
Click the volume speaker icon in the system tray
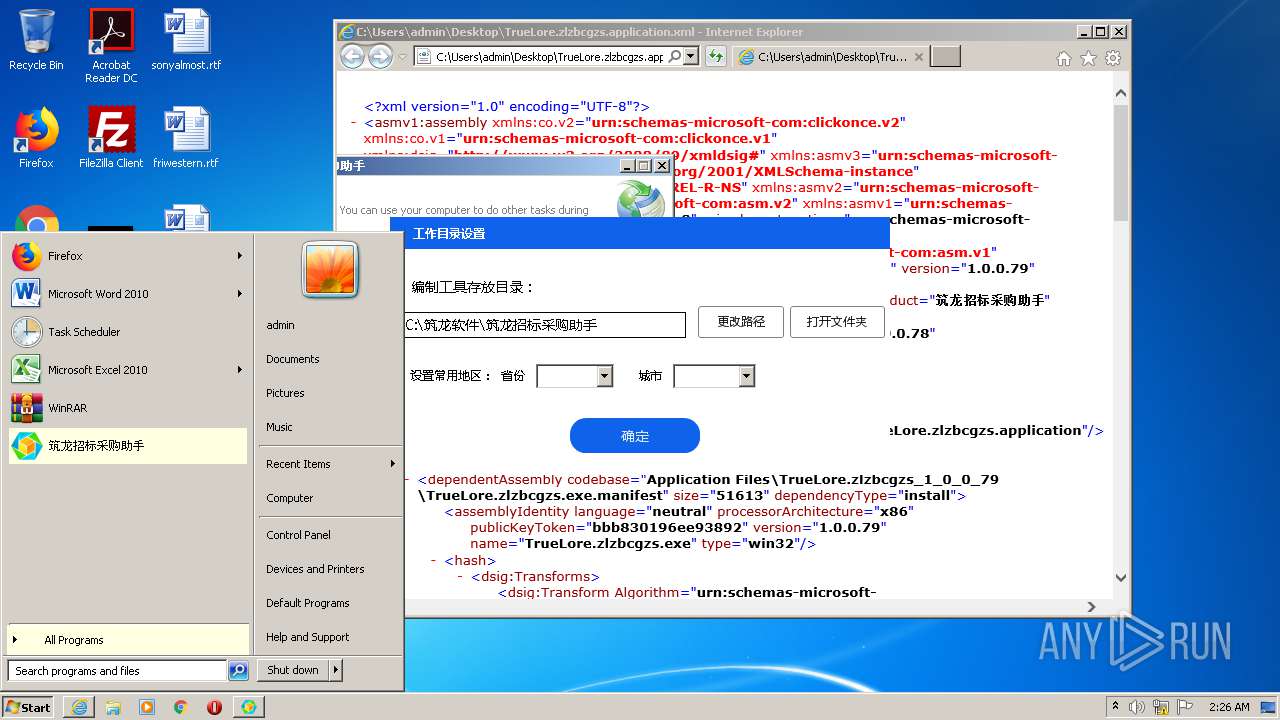coord(1135,707)
